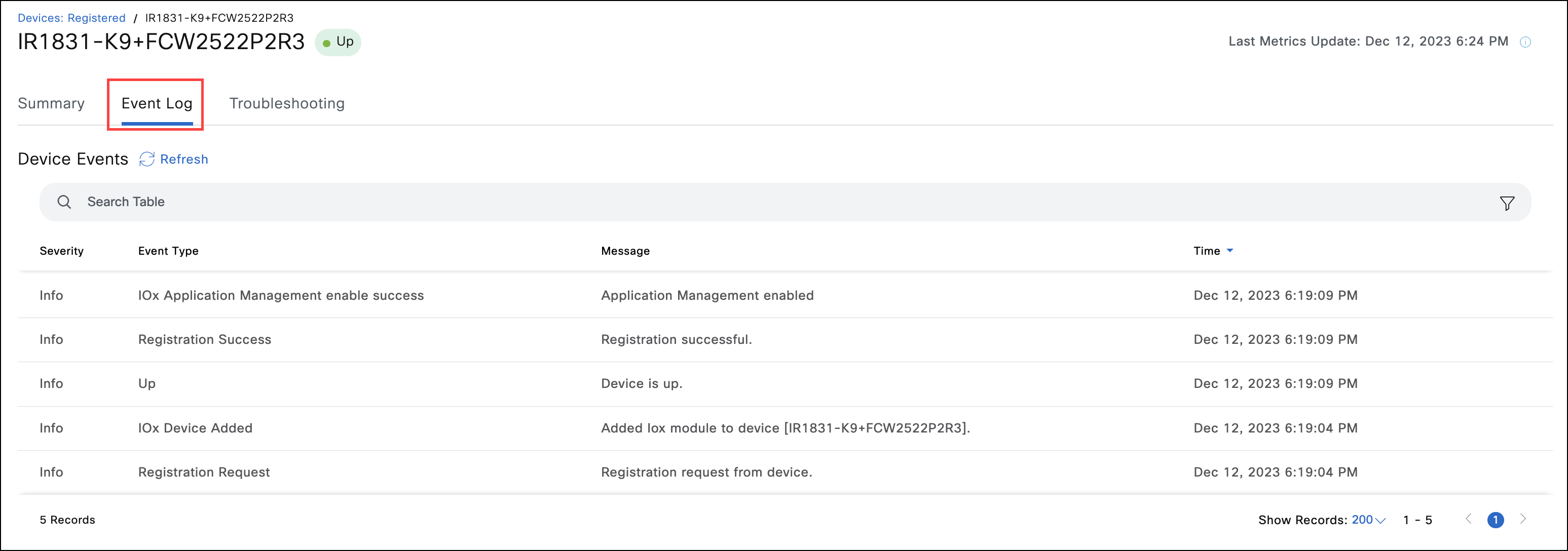Toggle the Time column sort arrow
The image size is (1568, 551).
click(1229, 251)
